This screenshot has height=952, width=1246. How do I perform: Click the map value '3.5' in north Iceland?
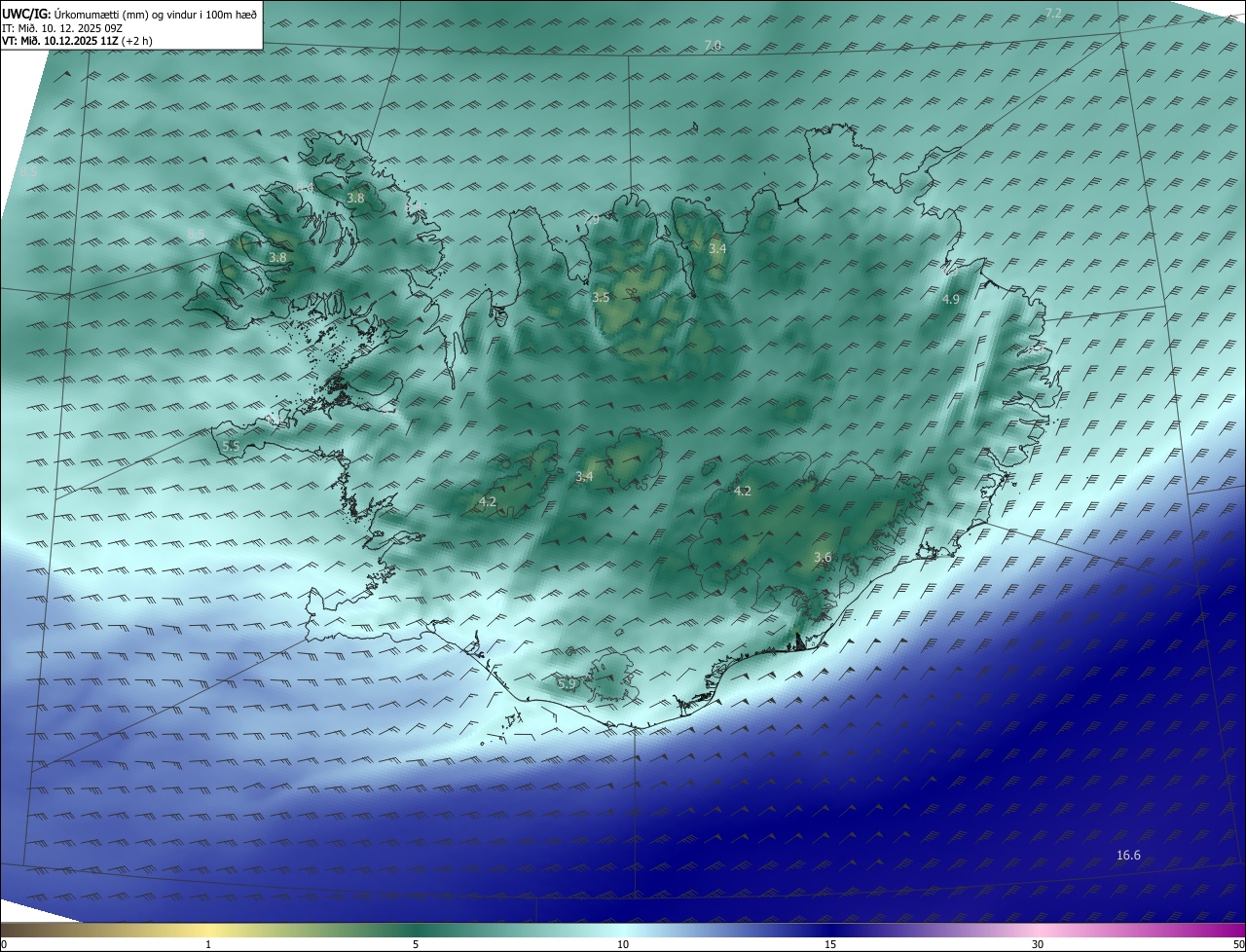[601, 298]
